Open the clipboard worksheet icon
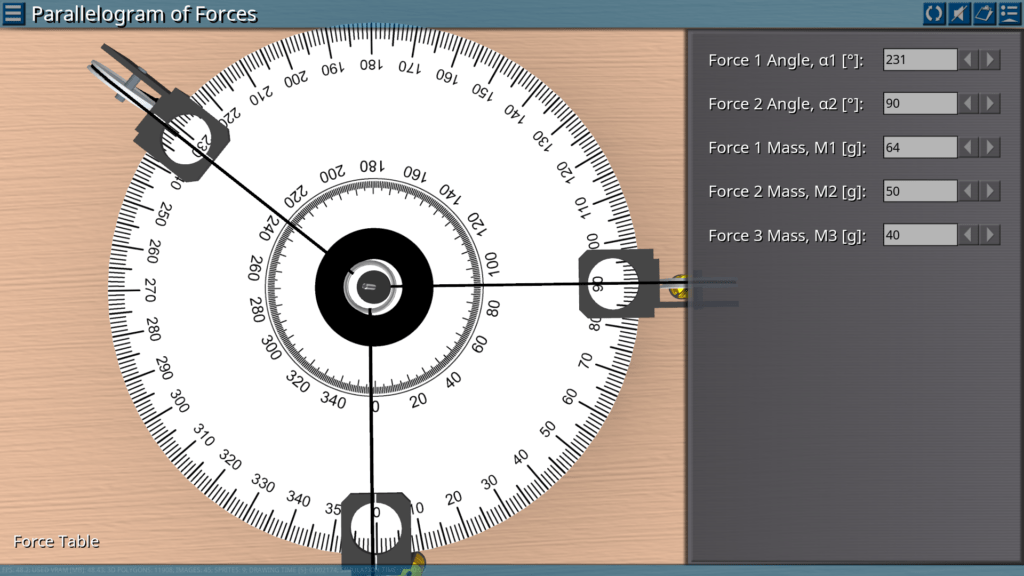The width and height of the screenshot is (1024, 576). [984, 14]
